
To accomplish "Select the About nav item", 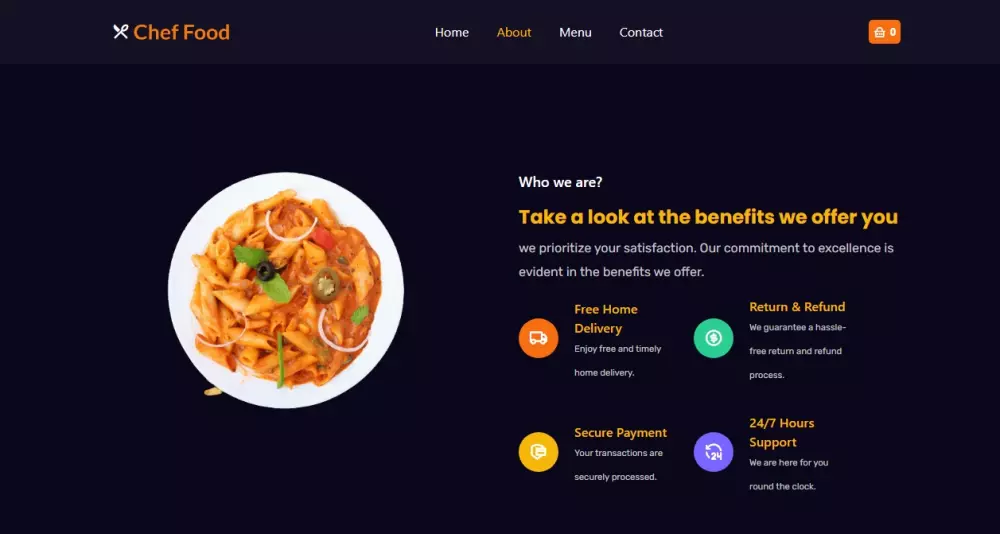I will tap(514, 33).
